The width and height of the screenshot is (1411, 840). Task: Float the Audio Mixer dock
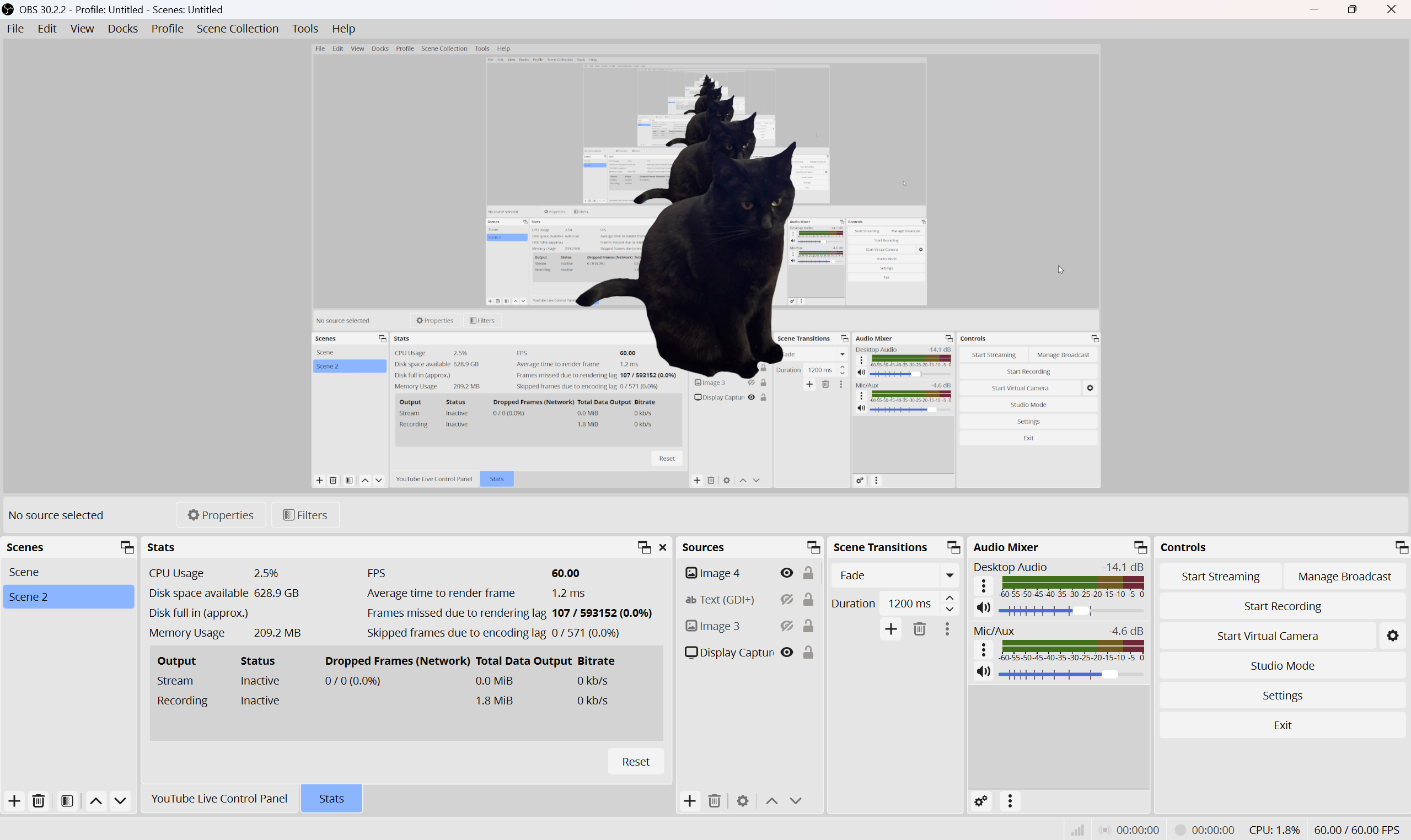point(1140,547)
